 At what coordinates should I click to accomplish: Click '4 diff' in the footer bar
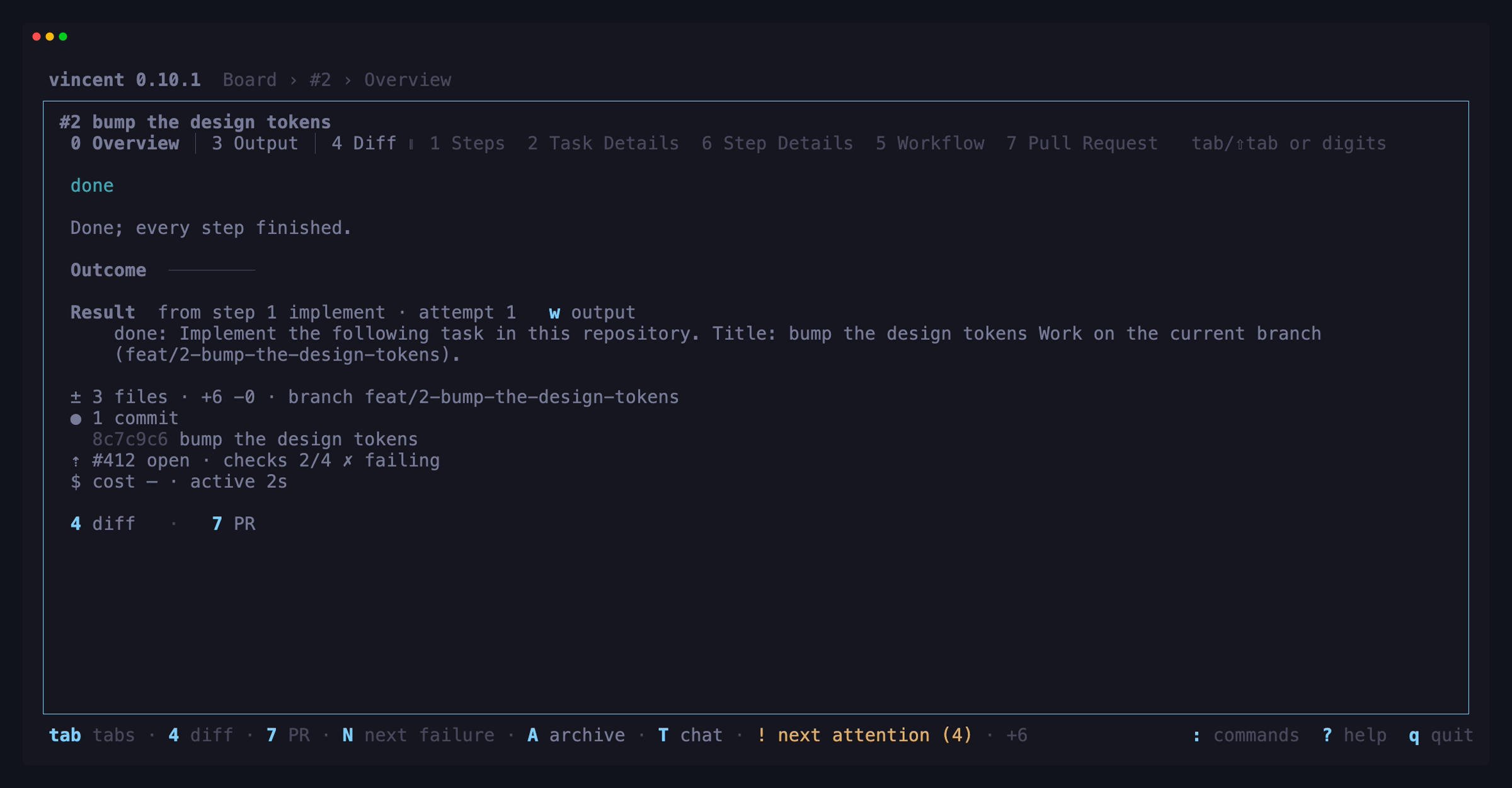click(x=201, y=736)
